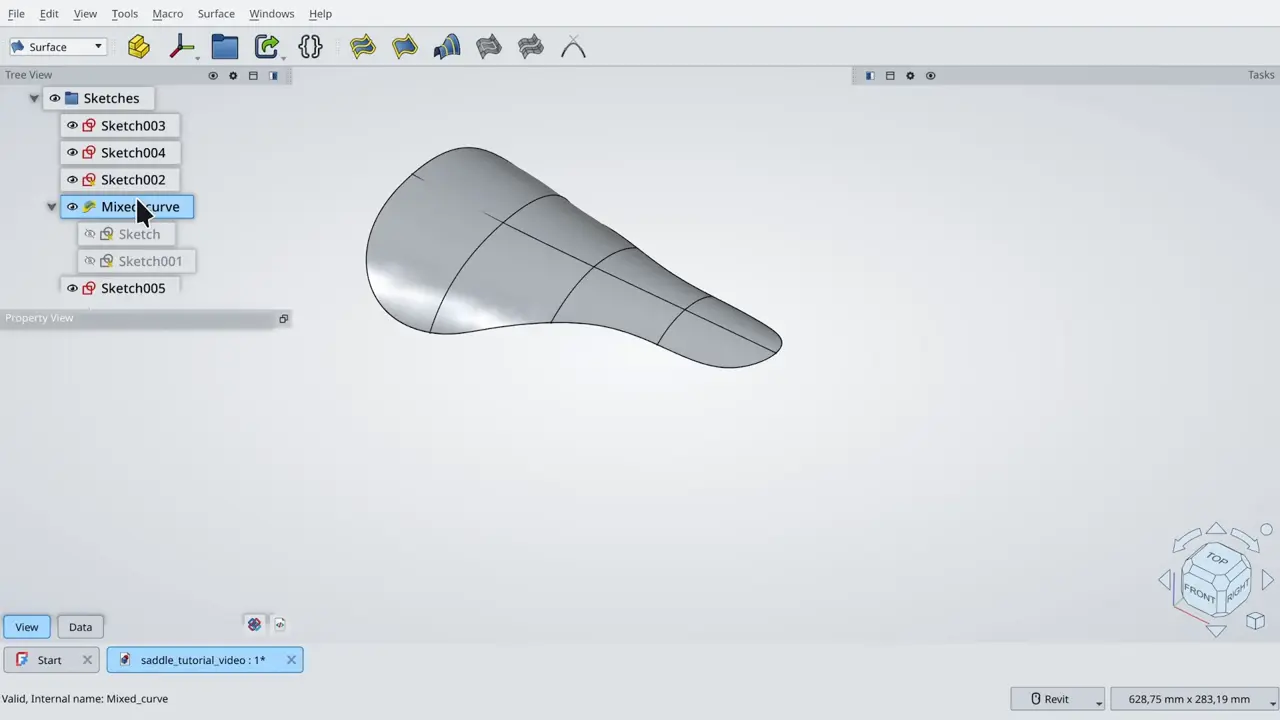Click the red-blue cube icon above tabs
Viewport: 1280px width, 720px height.
click(254, 624)
